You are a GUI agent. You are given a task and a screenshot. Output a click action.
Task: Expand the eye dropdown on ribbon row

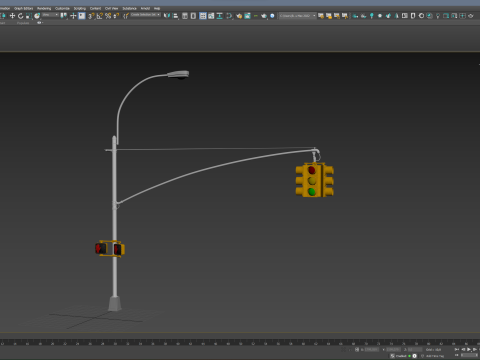[43, 23]
